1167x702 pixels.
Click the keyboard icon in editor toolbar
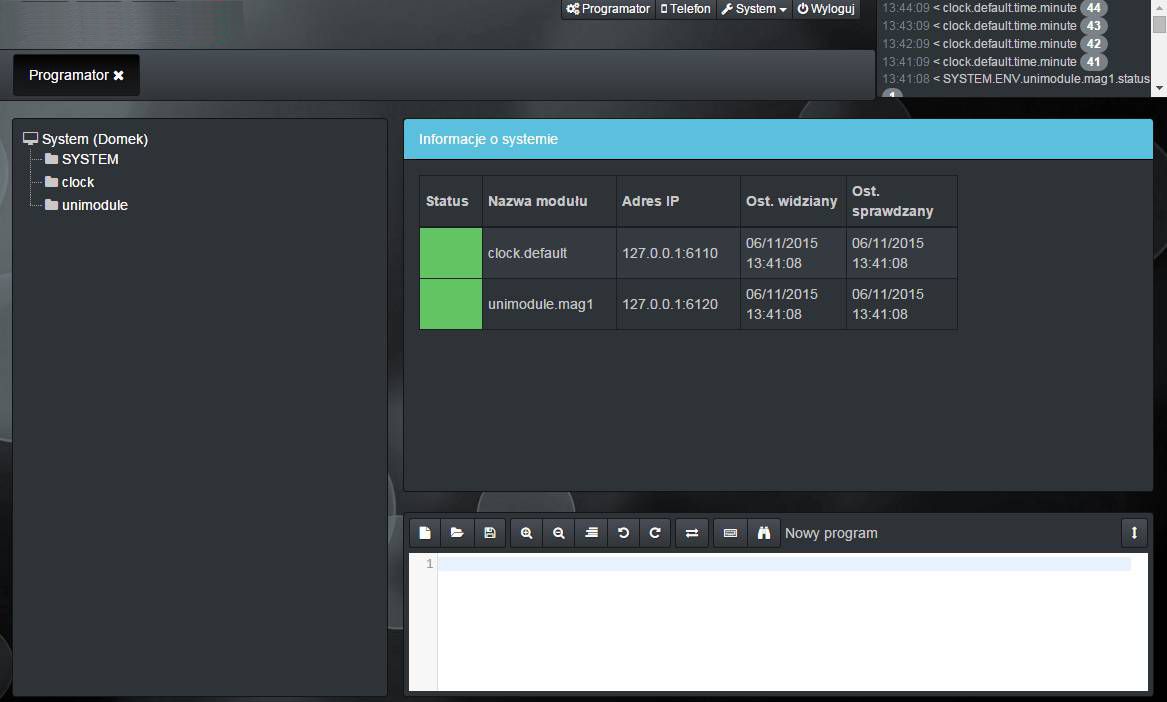[x=730, y=533]
